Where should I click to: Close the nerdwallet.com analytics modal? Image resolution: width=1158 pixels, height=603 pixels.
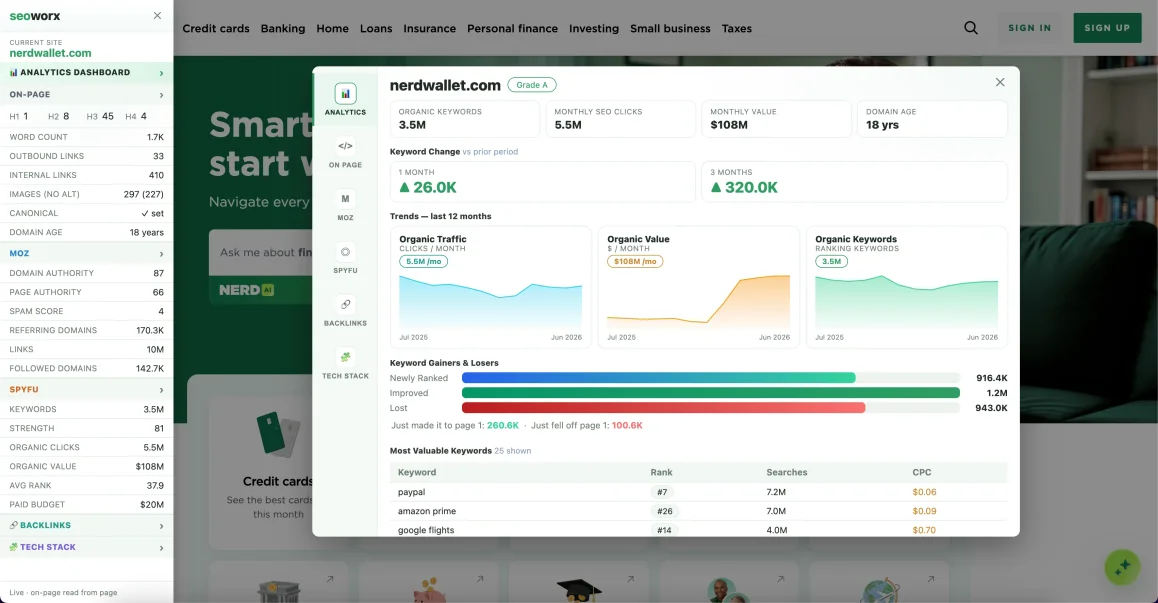click(x=1000, y=82)
